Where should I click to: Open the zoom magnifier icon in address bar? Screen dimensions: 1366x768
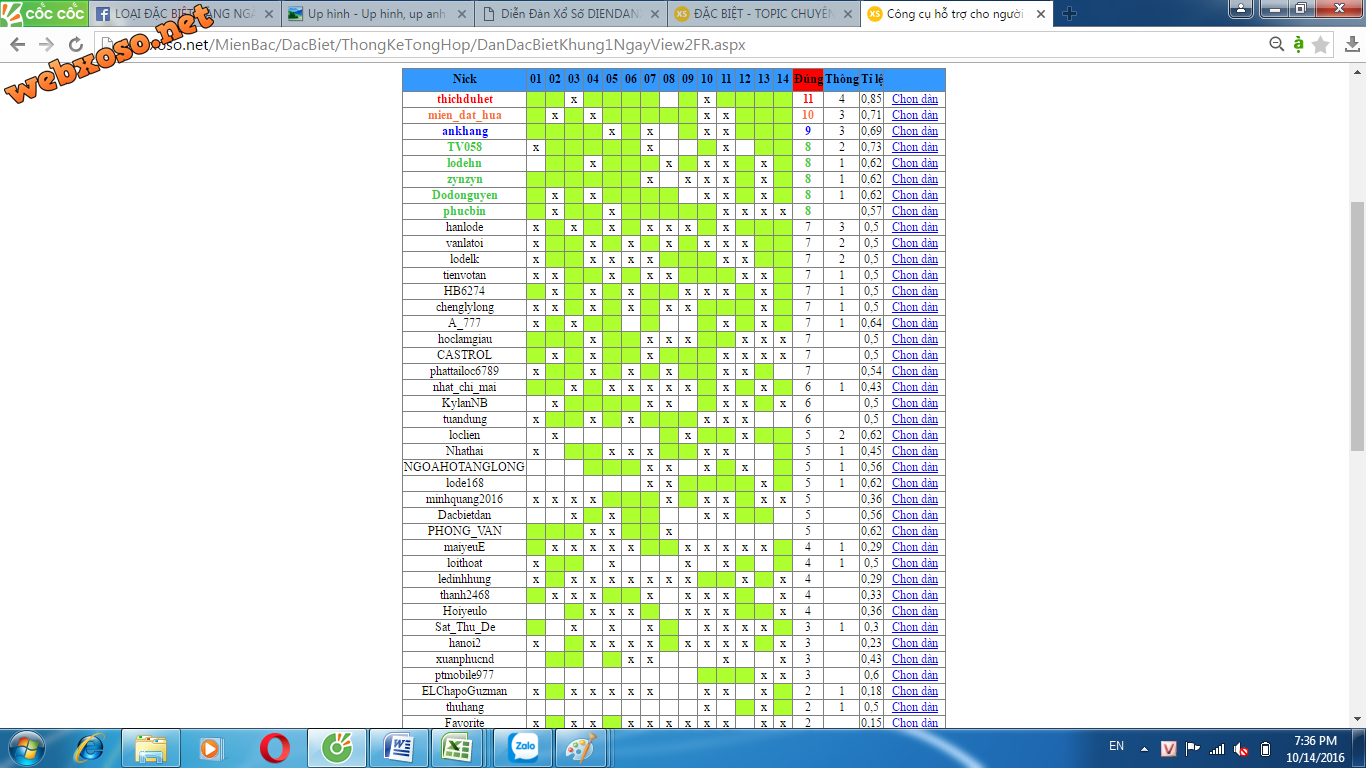(1276, 44)
